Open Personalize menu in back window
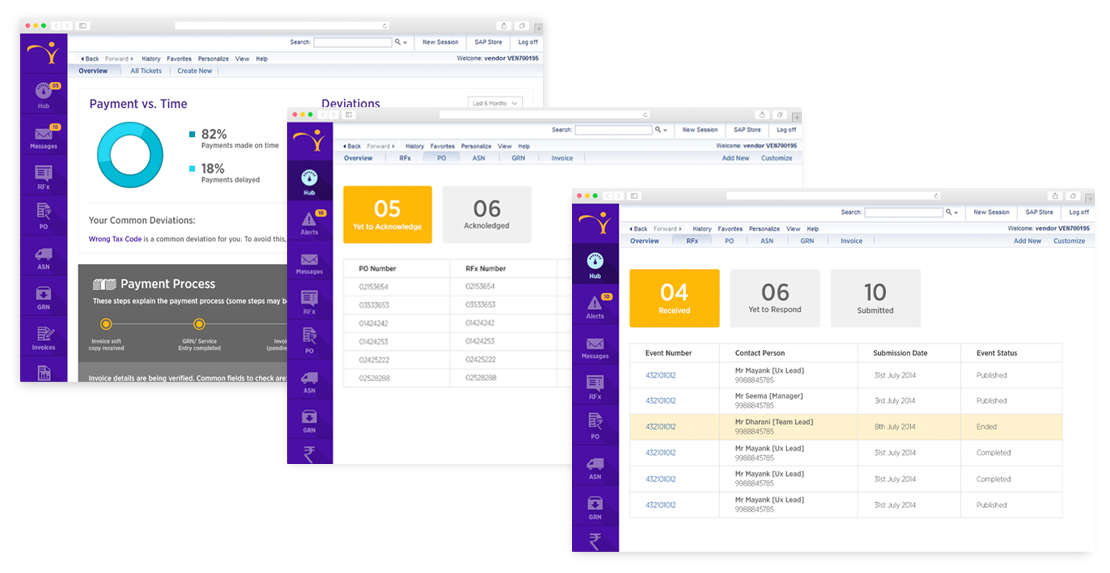 [213, 59]
